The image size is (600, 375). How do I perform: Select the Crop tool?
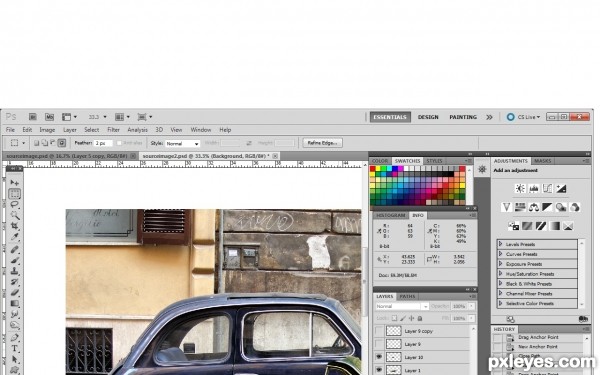coord(15,226)
